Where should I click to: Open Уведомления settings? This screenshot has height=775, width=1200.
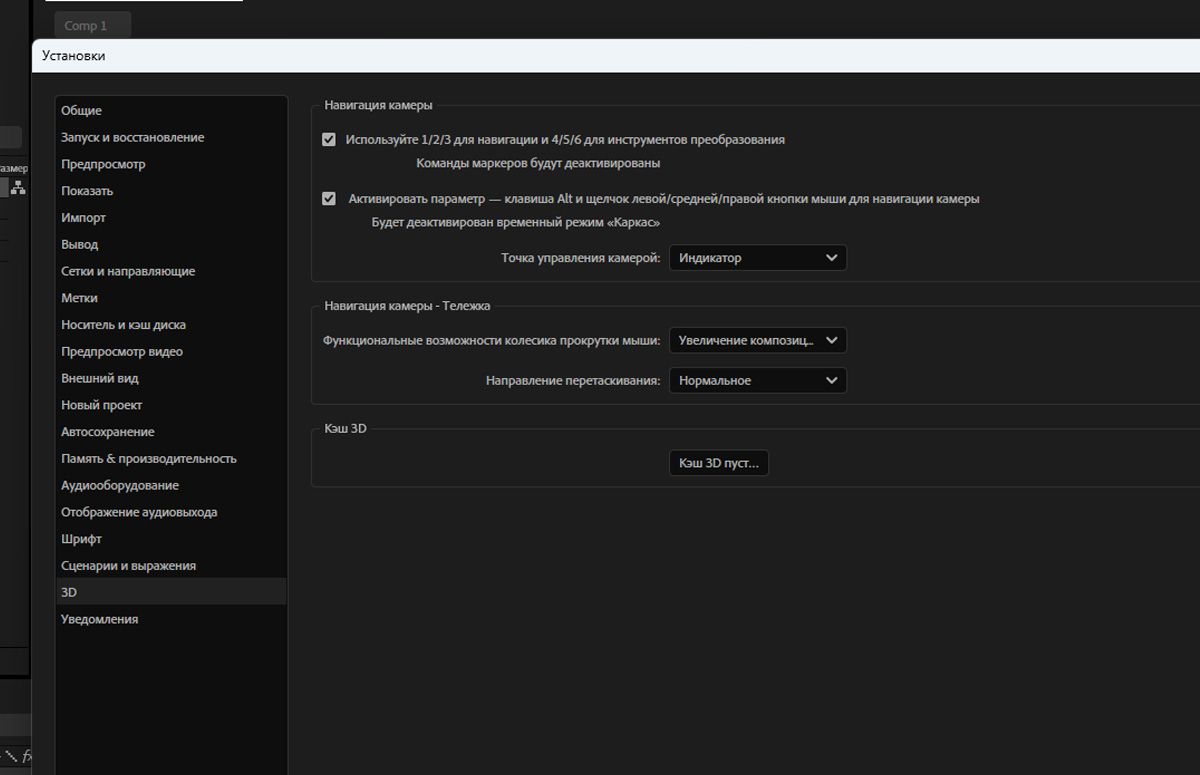(x=171, y=619)
